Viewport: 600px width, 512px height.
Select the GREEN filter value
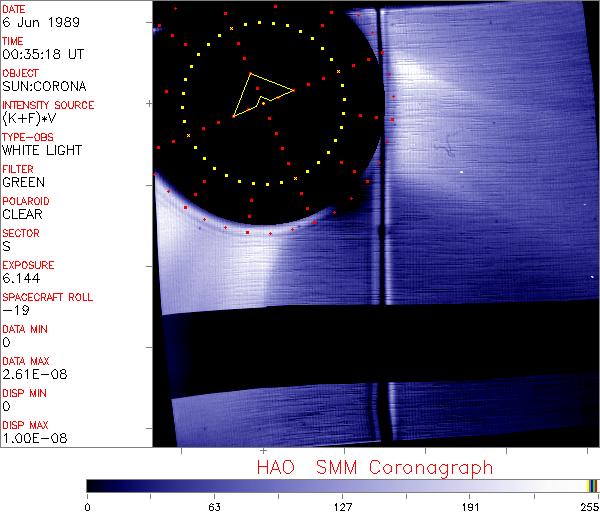point(23,182)
